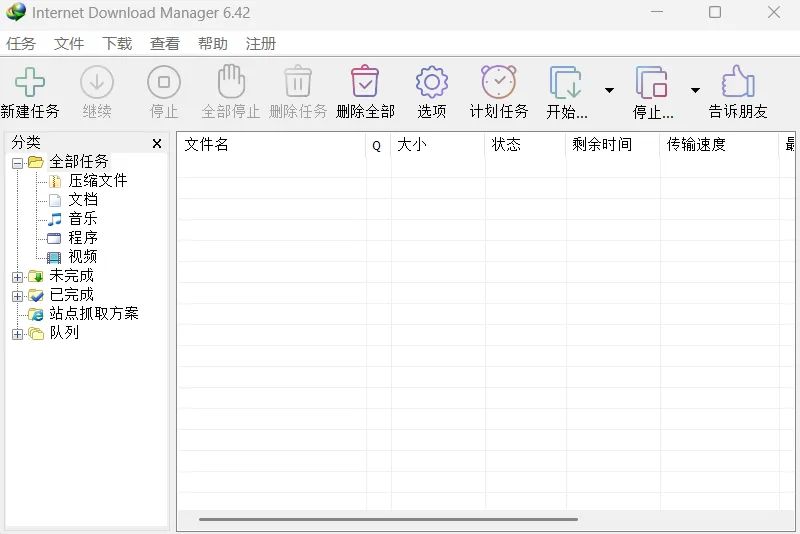This screenshot has width=800, height=534.
Task: Click the 文档 page icon
Action: coord(55,200)
